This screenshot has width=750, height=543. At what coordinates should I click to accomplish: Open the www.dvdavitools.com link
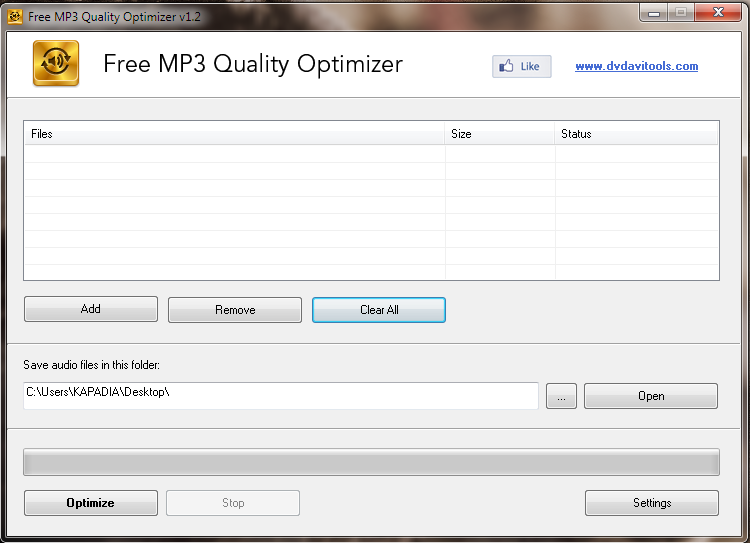click(636, 67)
